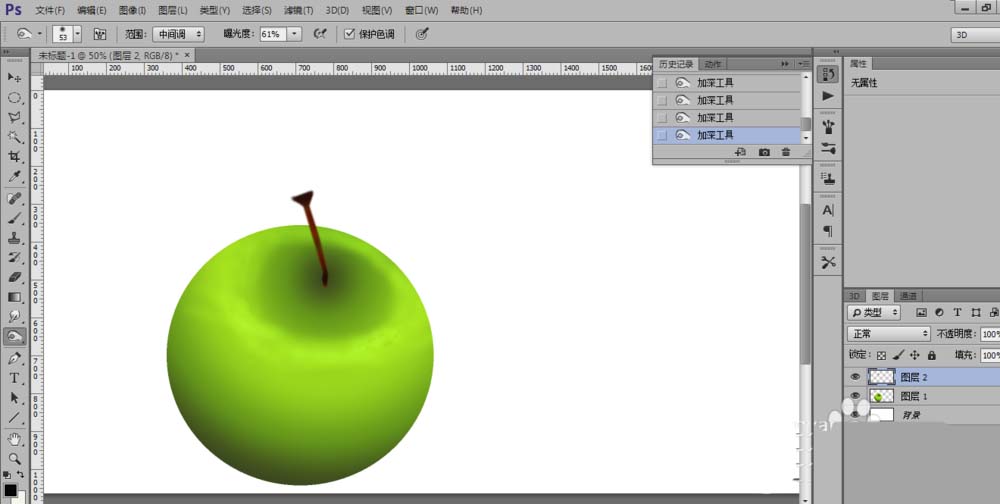Pick the Horizontal Type tool

[14, 378]
